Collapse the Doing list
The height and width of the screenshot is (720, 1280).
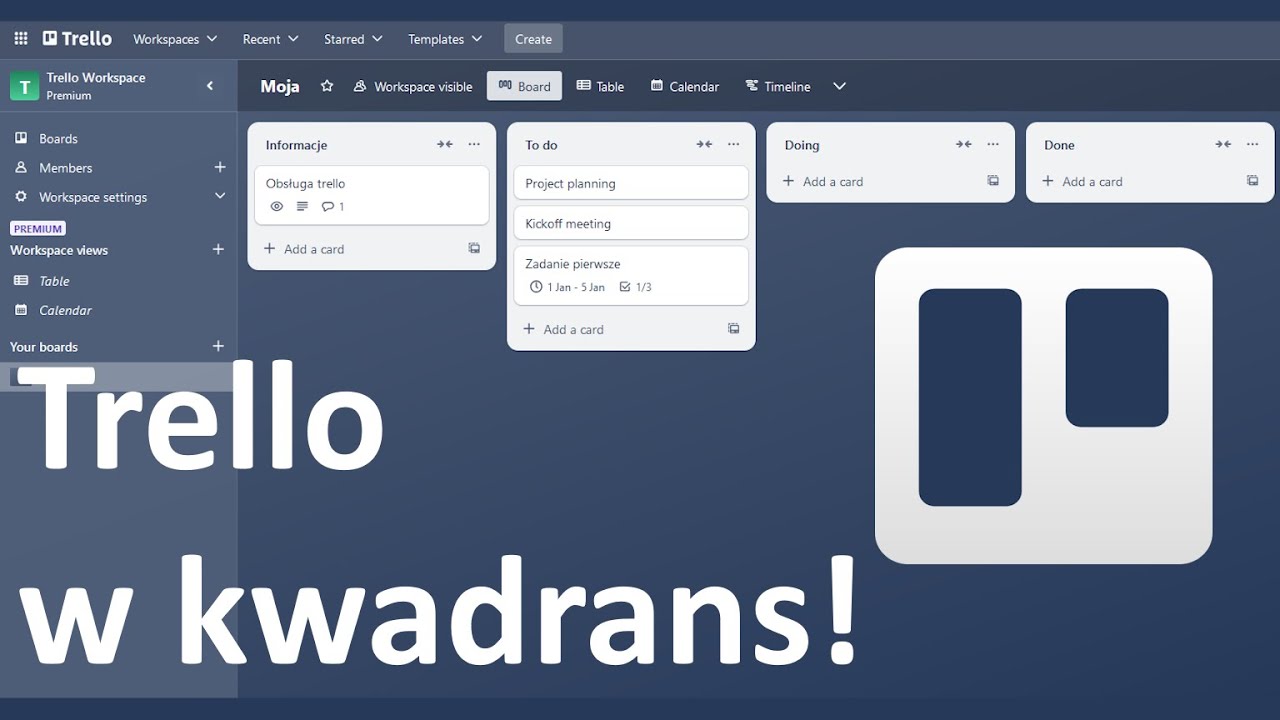click(963, 144)
